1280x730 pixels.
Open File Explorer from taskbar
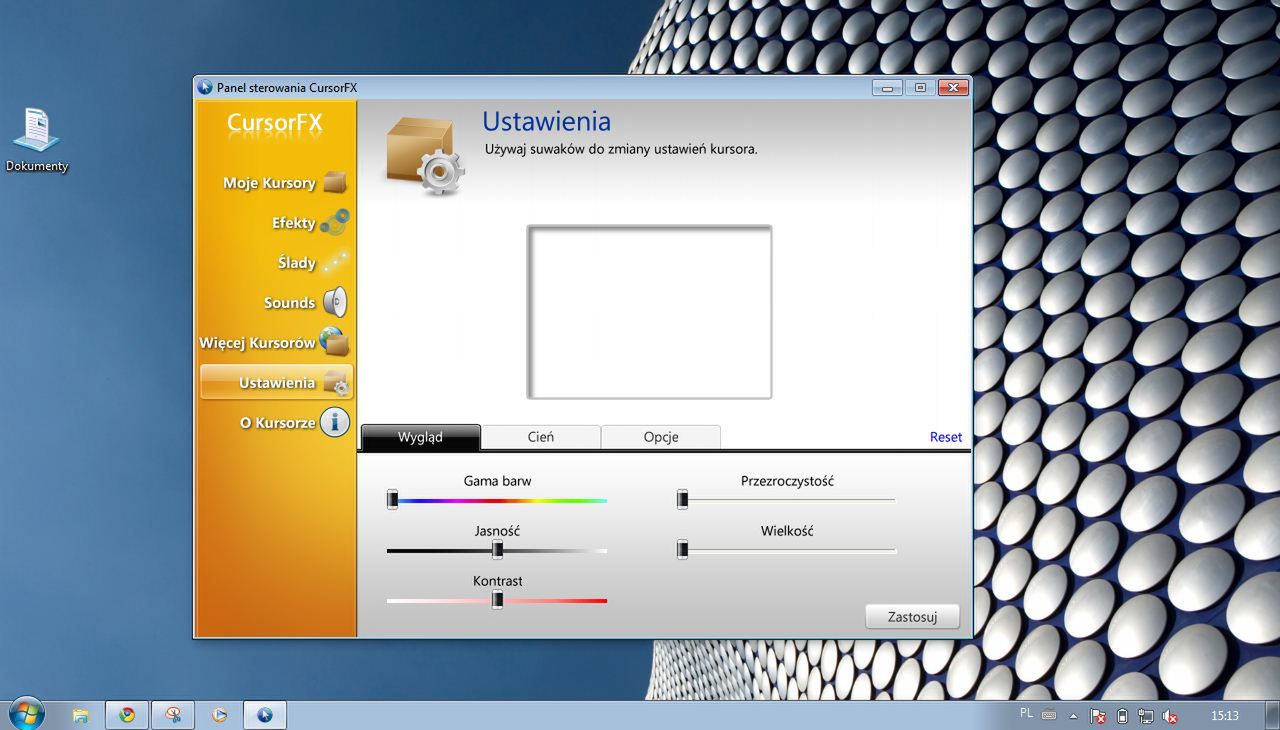pos(81,715)
